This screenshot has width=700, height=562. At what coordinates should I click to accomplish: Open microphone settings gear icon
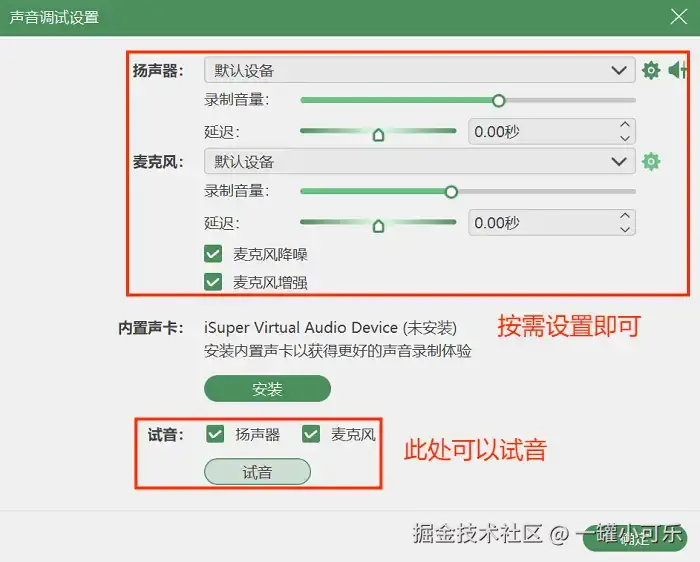pos(650,161)
